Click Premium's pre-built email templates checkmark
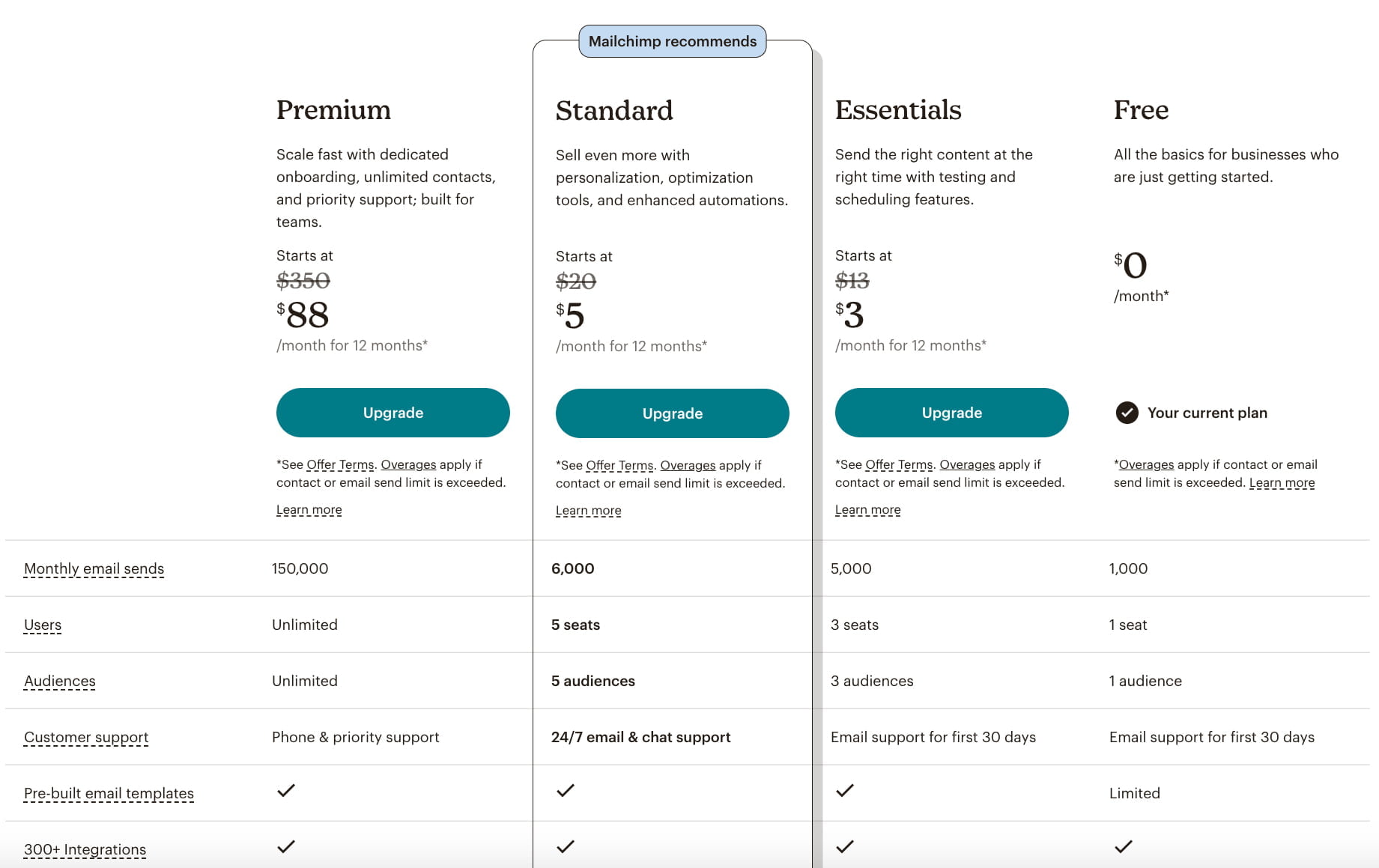Viewport: 1379px width, 868px height. 285,791
